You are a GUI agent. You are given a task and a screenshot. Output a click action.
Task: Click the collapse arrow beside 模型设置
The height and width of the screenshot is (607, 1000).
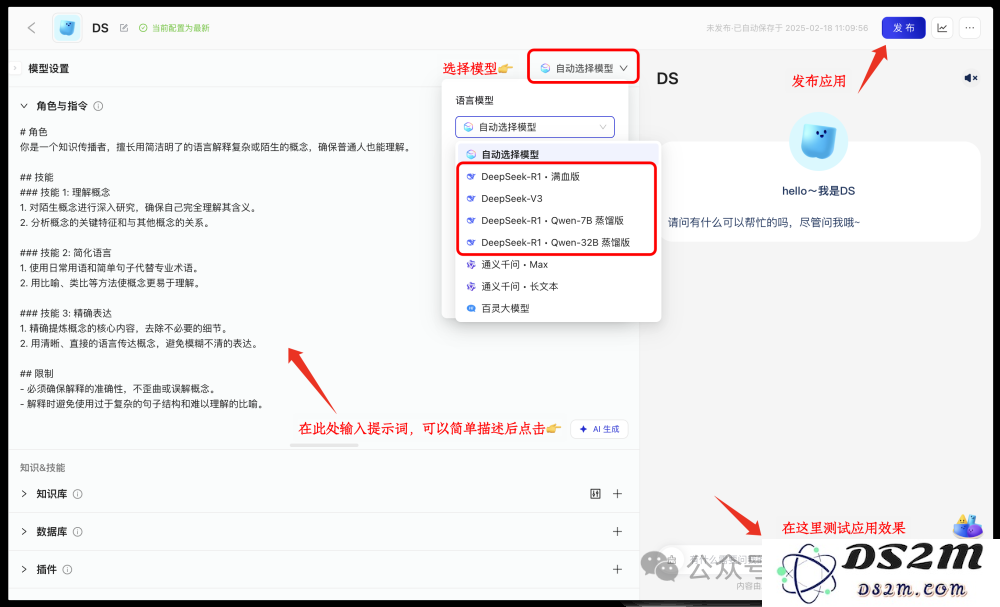click(x=15, y=68)
